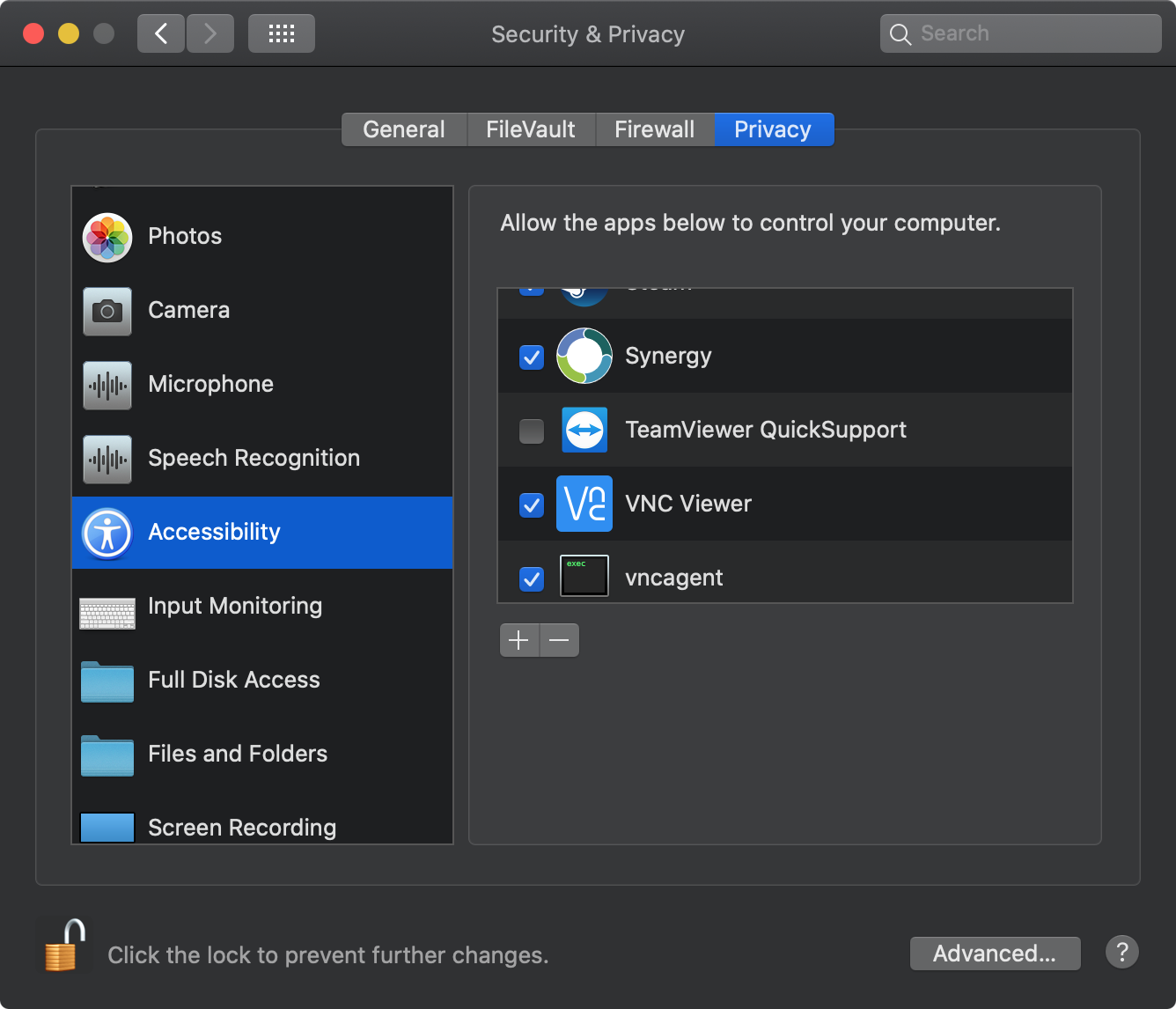Open the Advanced... settings button
Screen dimensions: 1176x1009
[x=995, y=954]
